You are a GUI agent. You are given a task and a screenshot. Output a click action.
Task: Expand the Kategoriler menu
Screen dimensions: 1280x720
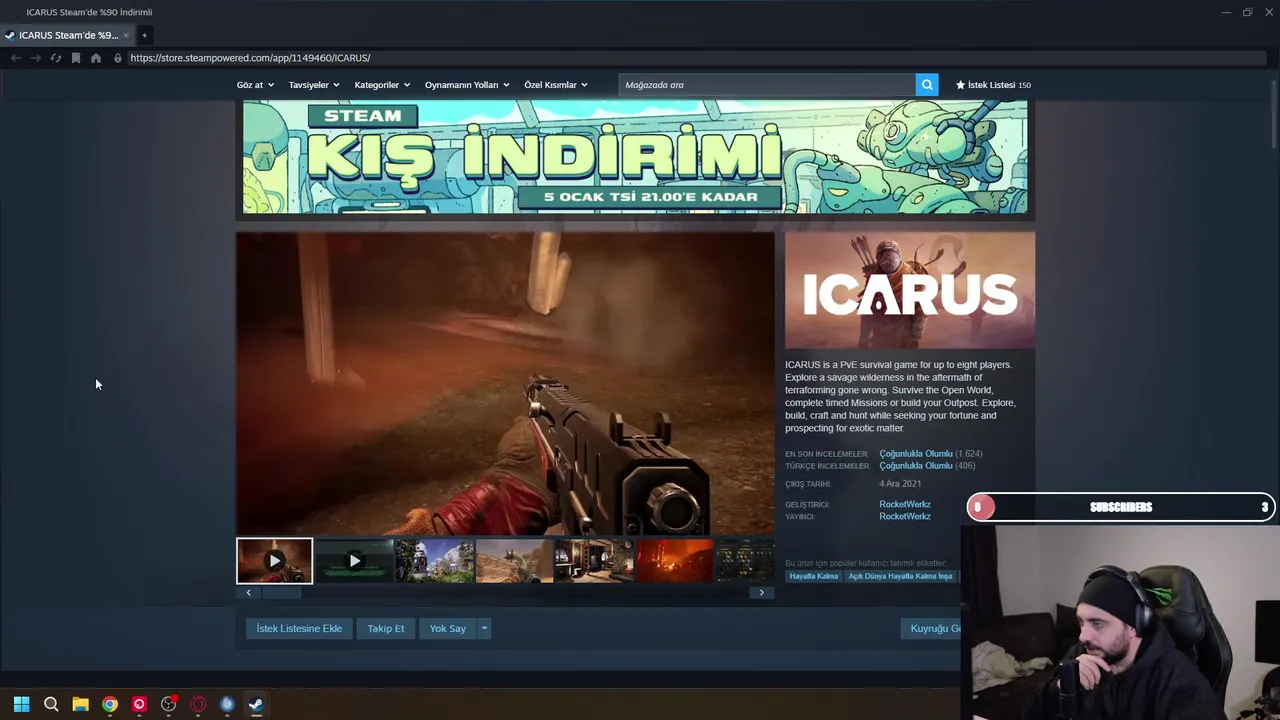pos(382,85)
